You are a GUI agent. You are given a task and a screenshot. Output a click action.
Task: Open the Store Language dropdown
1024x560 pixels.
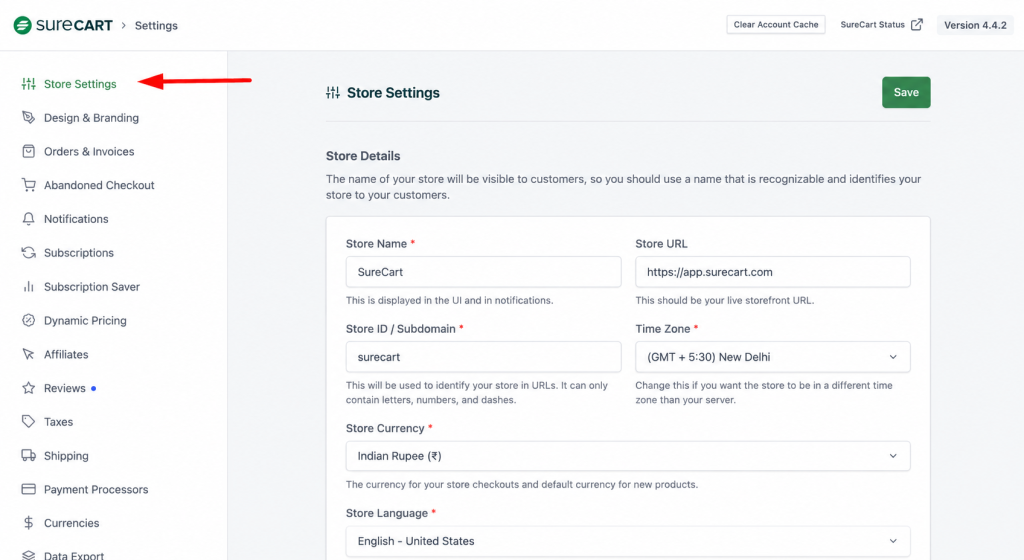coord(628,541)
